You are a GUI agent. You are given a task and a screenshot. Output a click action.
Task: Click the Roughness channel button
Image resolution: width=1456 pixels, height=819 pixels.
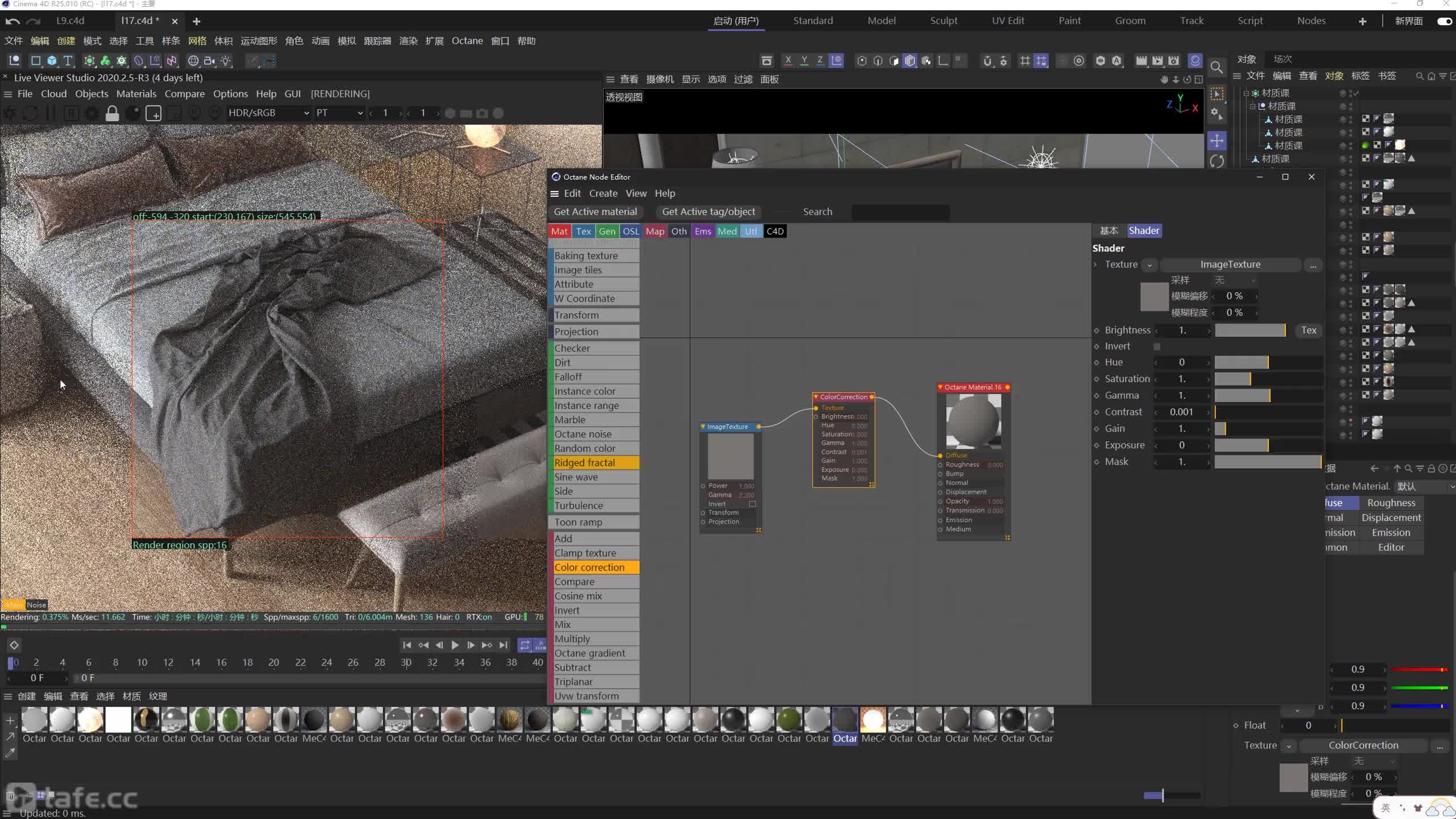[1391, 503]
